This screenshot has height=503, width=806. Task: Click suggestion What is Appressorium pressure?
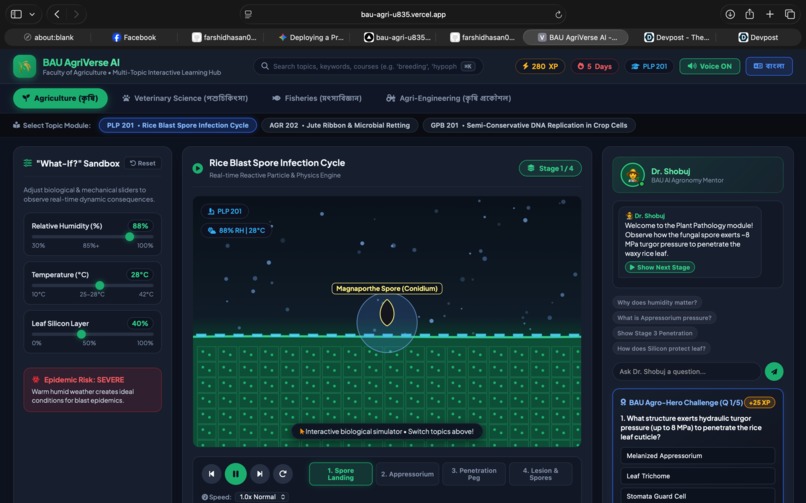pos(664,318)
